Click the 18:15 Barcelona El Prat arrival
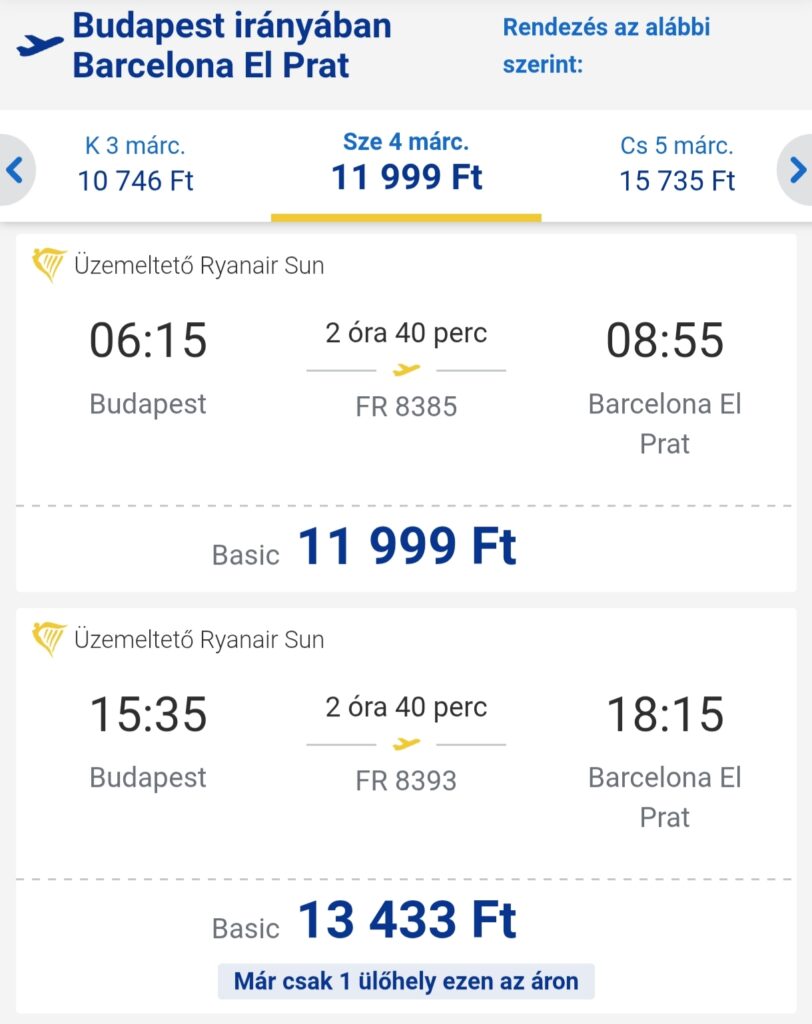This screenshot has width=812, height=1024. pyautogui.click(x=665, y=715)
